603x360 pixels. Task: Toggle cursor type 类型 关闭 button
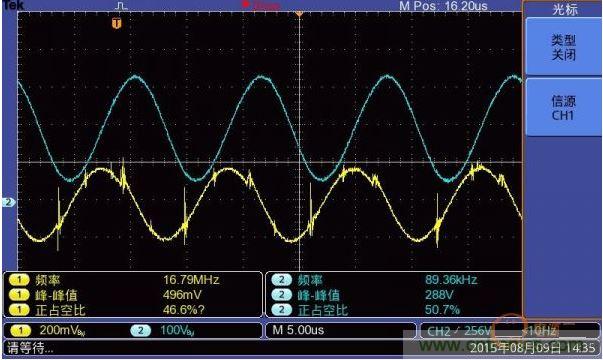click(x=563, y=47)
